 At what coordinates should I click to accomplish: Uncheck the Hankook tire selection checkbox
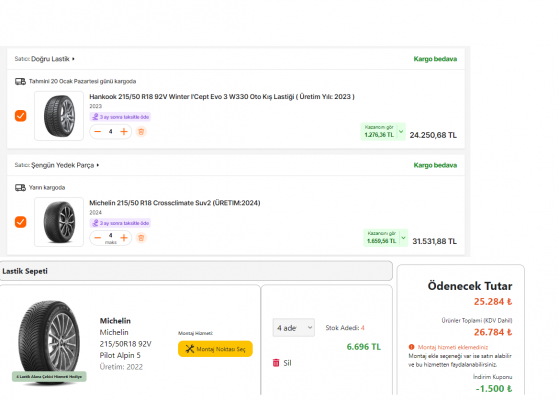click(x=20, y=116)
